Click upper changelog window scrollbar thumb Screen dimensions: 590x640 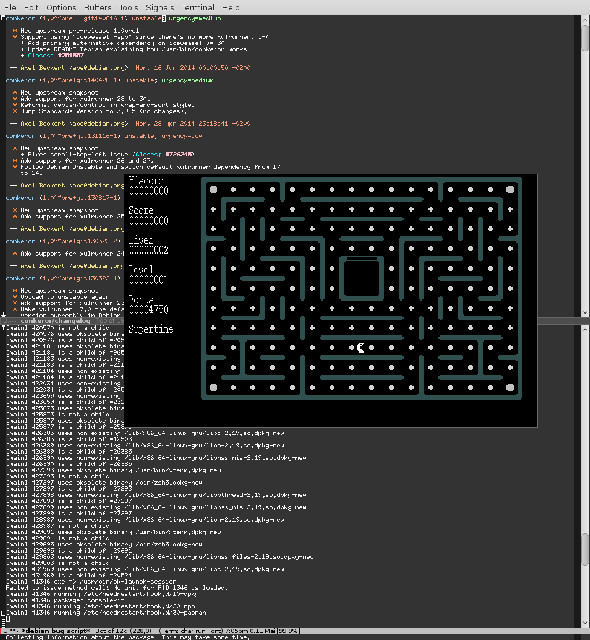click(585, 38)
